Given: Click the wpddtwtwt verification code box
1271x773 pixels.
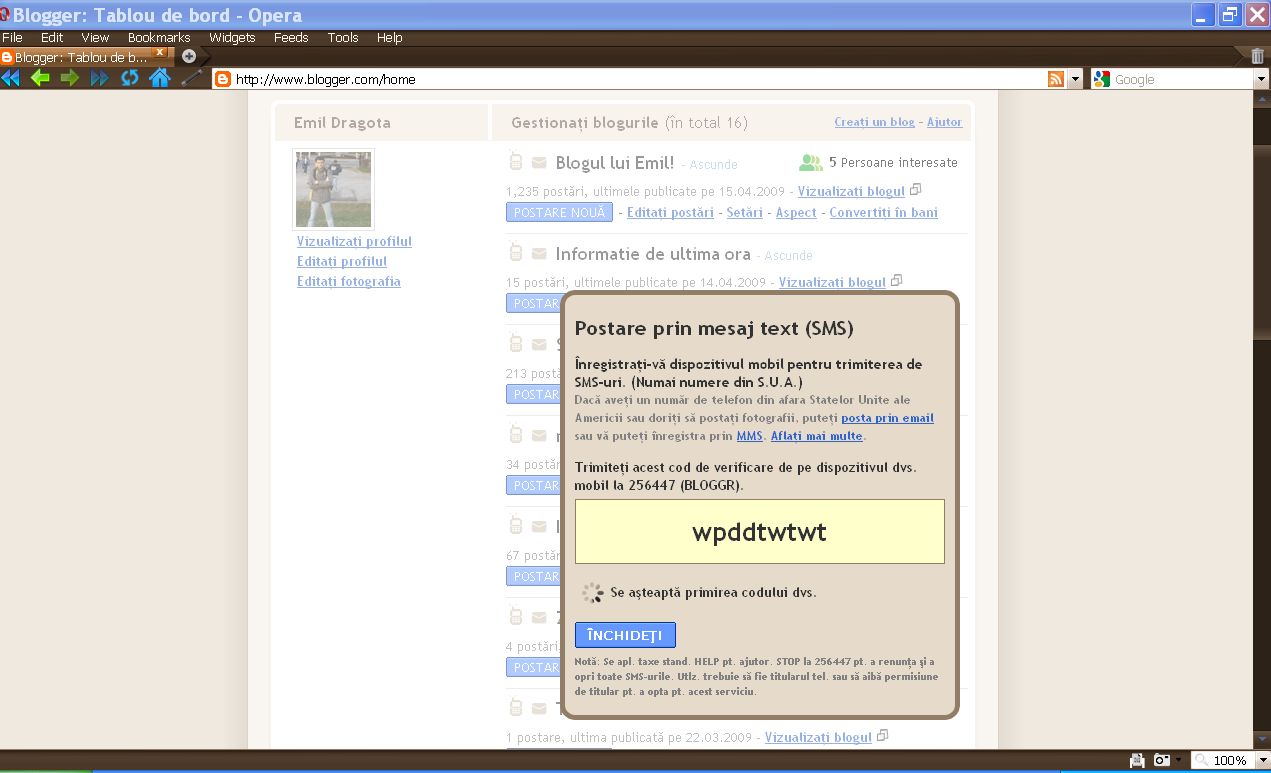Looking at the screenshot, I should point(759,532).
